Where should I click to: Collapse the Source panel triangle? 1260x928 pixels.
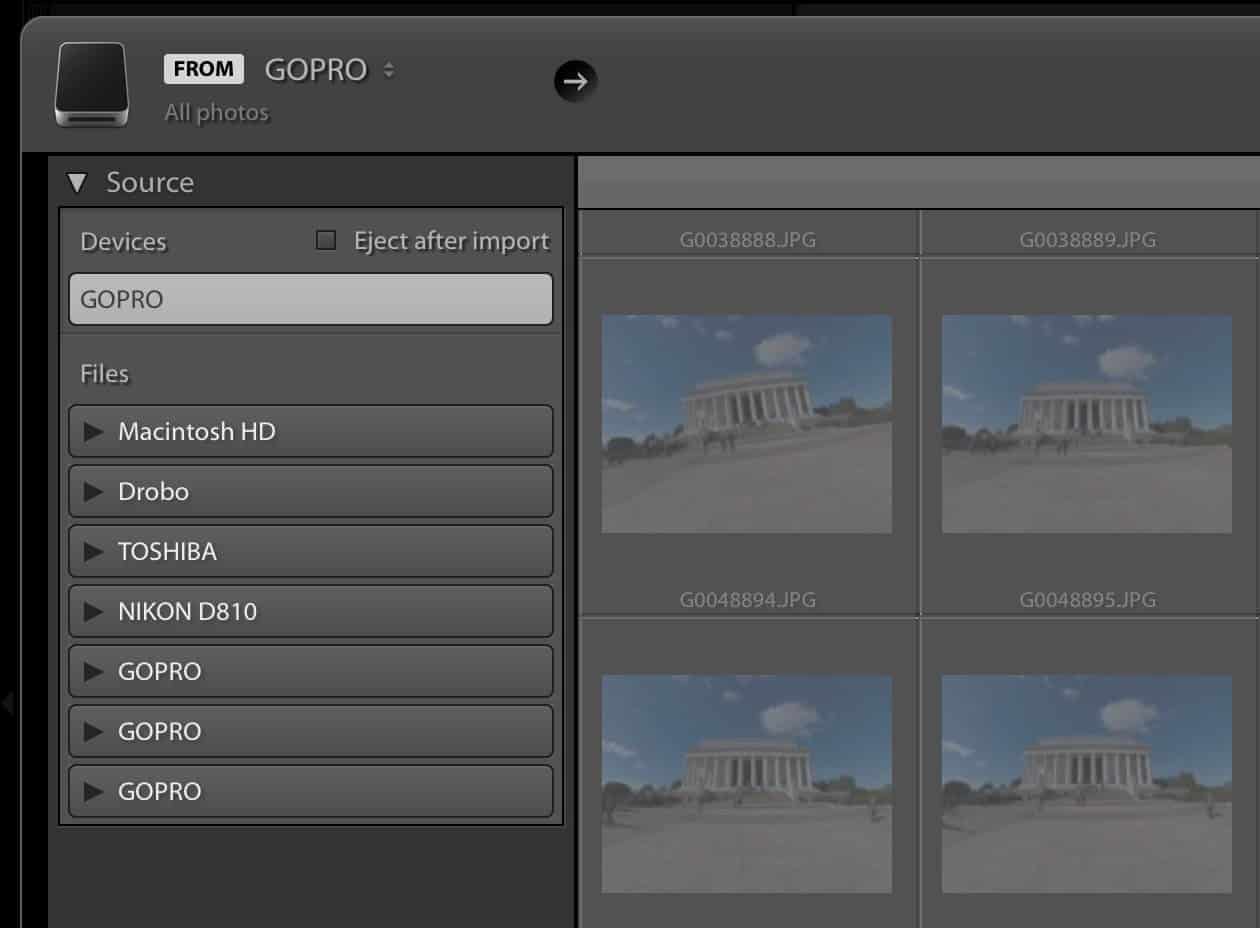point(77,183)
